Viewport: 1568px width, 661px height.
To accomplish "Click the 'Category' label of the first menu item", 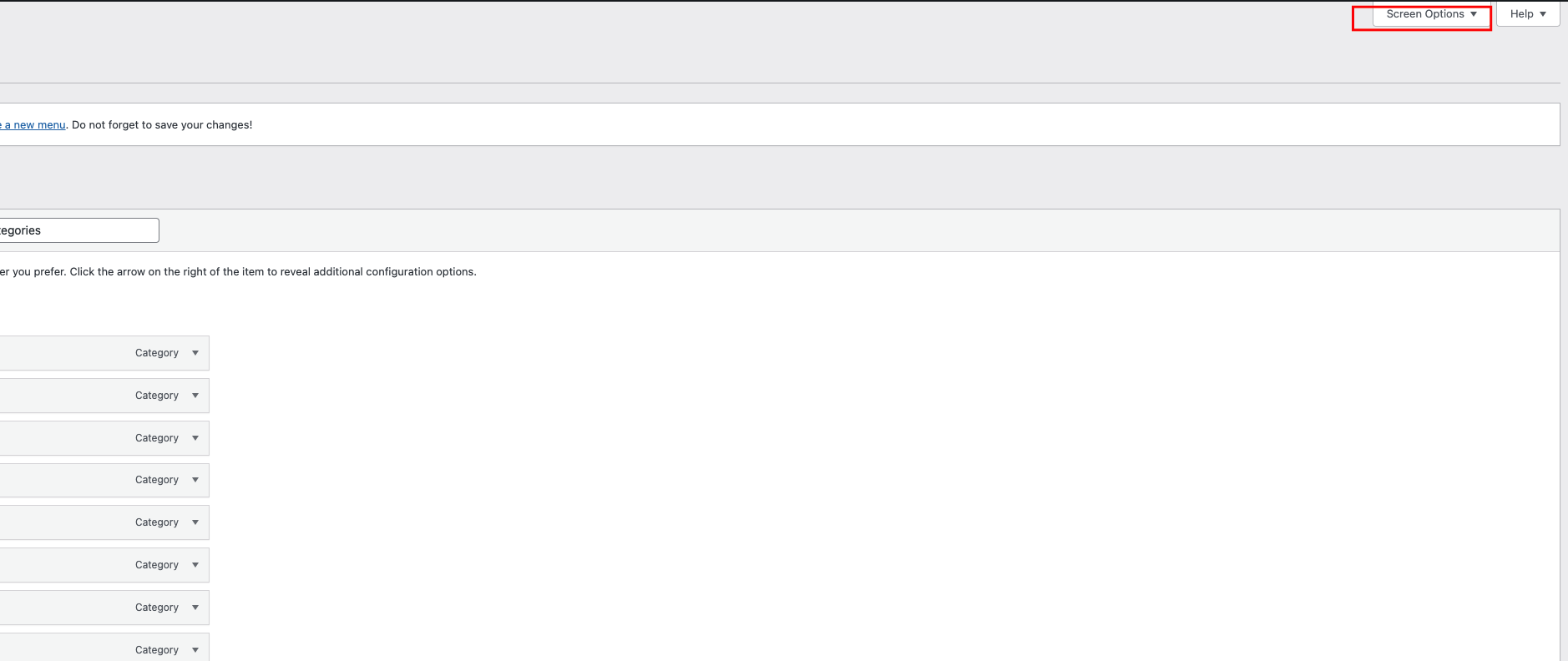I will (157, 353).
